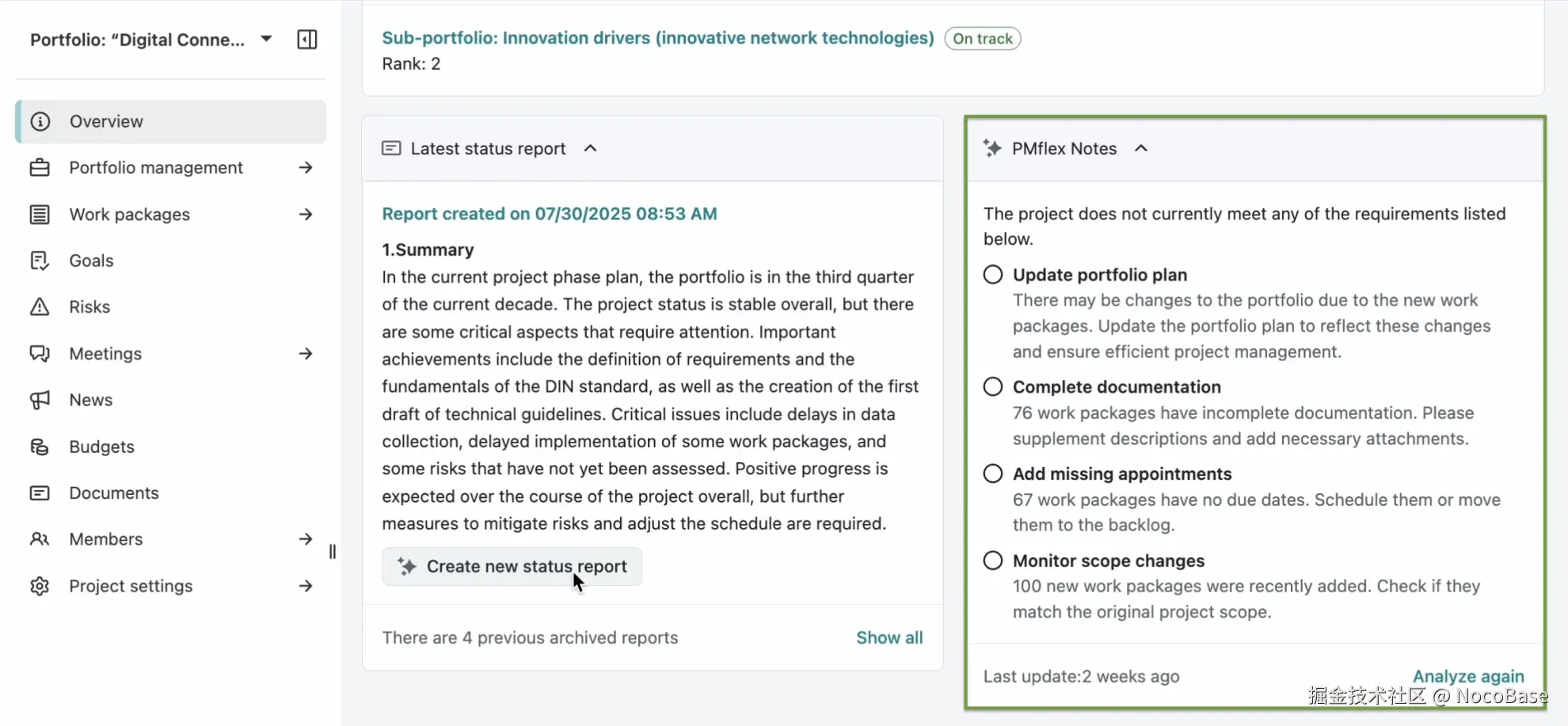Image resolution: width=1568 pixels, height=726 pixels.
Task: Click the Risks warning triangle icon
Action: click(x=40, y=307)
